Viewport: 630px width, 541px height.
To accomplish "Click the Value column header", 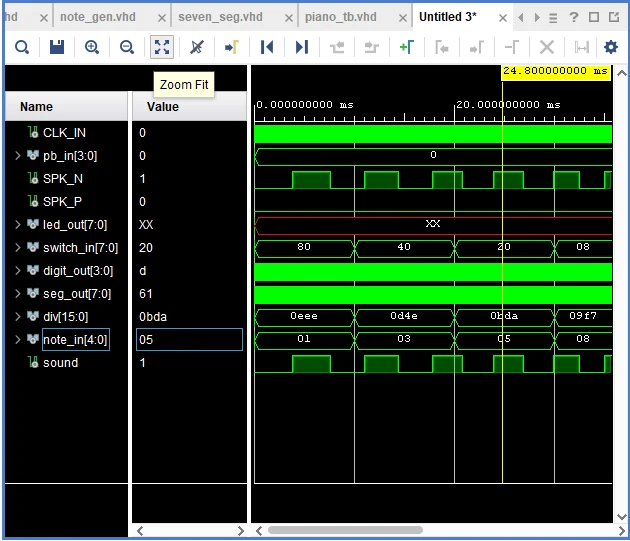I will click(189, 107).
